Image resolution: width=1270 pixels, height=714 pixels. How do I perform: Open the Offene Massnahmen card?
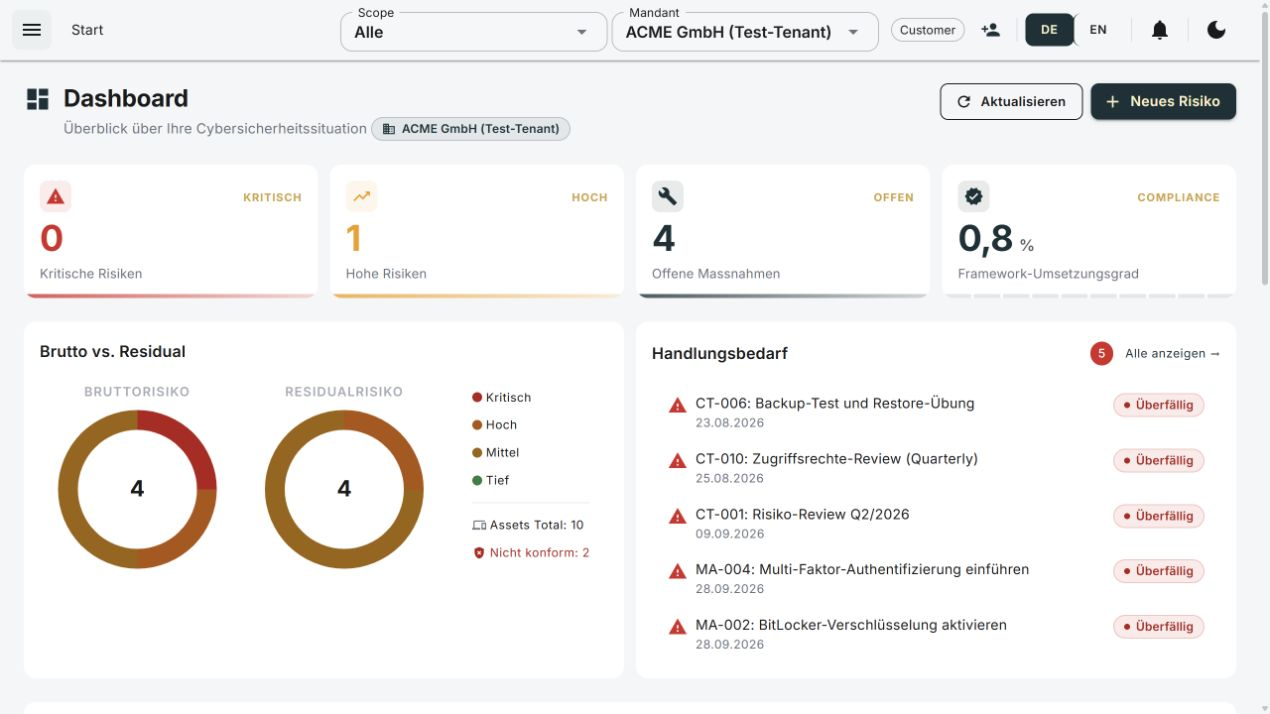point(783,231)
